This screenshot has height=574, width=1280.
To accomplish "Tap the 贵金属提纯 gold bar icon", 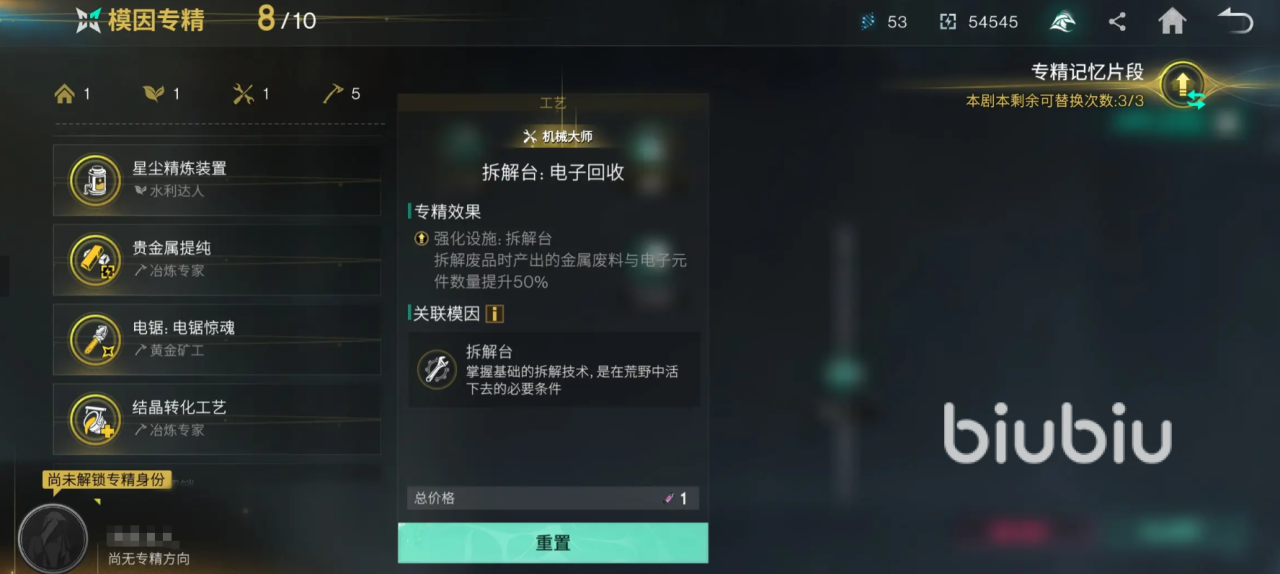I will (96, 260).
